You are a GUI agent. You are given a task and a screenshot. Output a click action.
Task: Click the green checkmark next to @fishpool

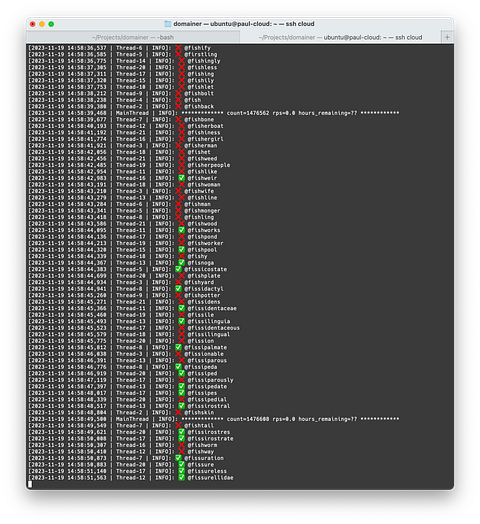(x=182, y=250)
